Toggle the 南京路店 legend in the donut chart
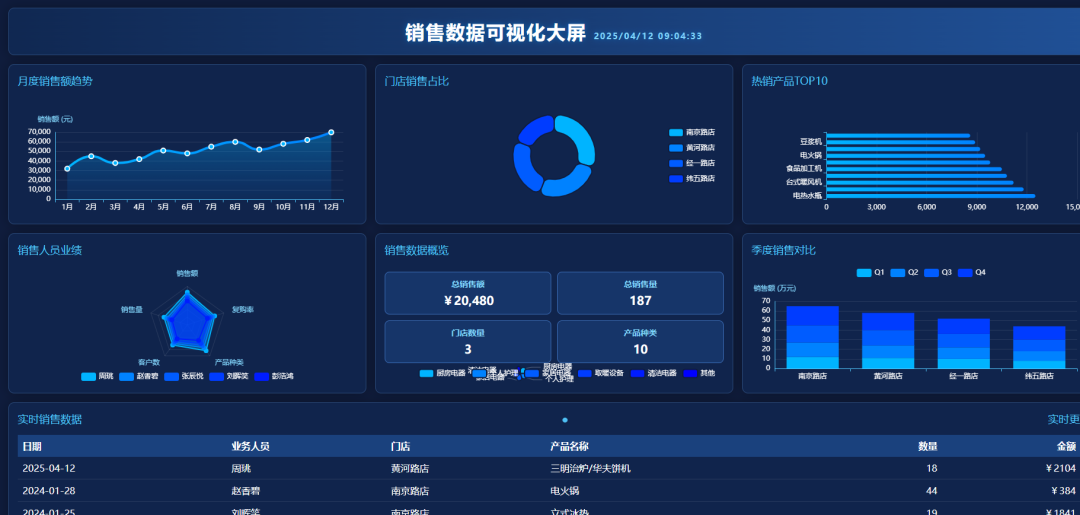1080x515 pixels. [692, 132]
